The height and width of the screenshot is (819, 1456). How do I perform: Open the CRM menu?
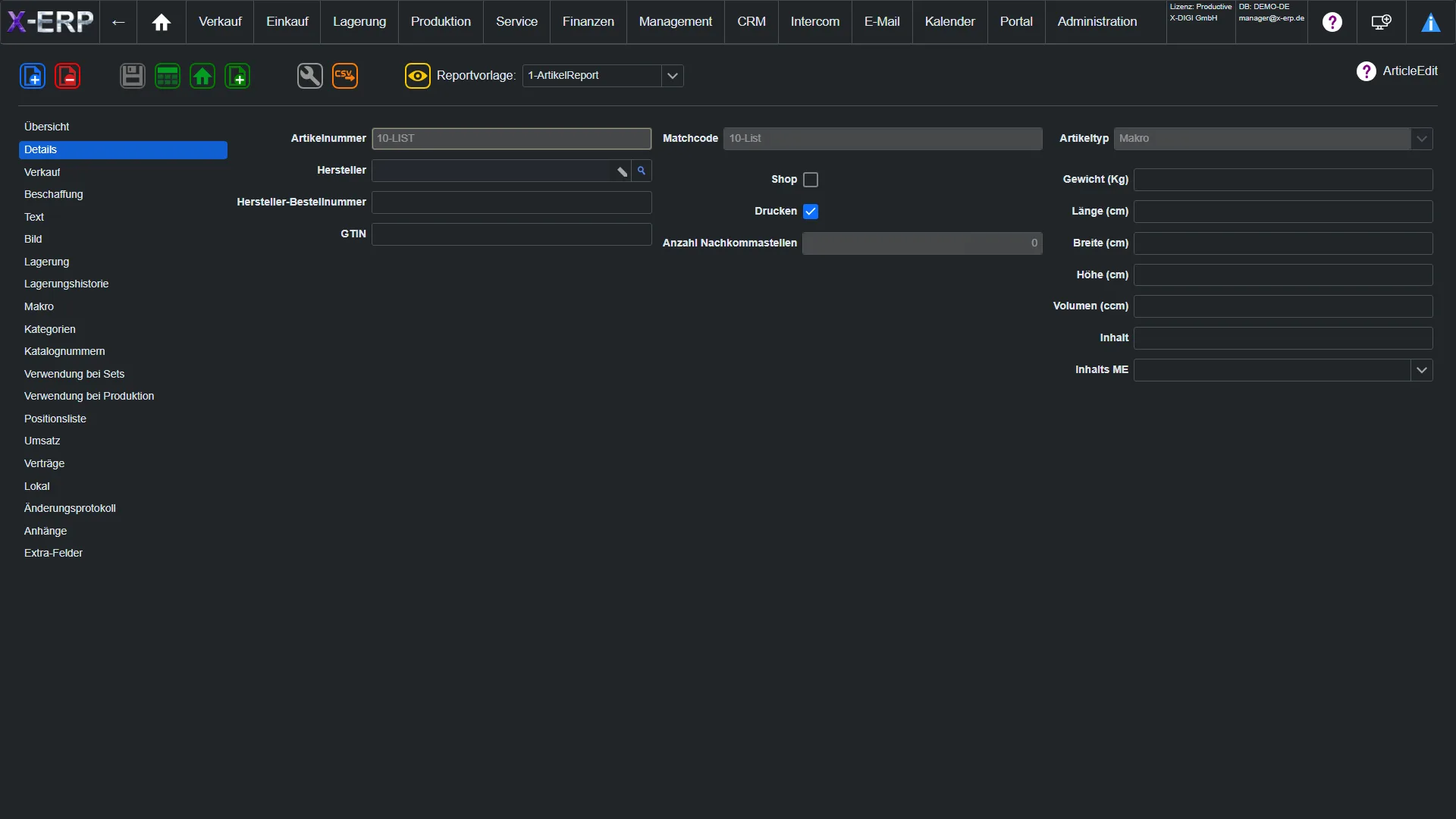click(752, 22)
